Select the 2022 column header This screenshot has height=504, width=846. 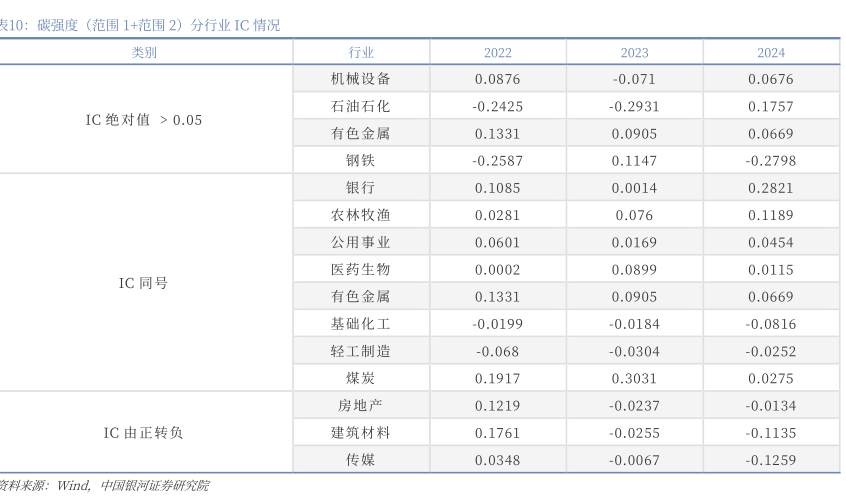[x=497, y=52]
